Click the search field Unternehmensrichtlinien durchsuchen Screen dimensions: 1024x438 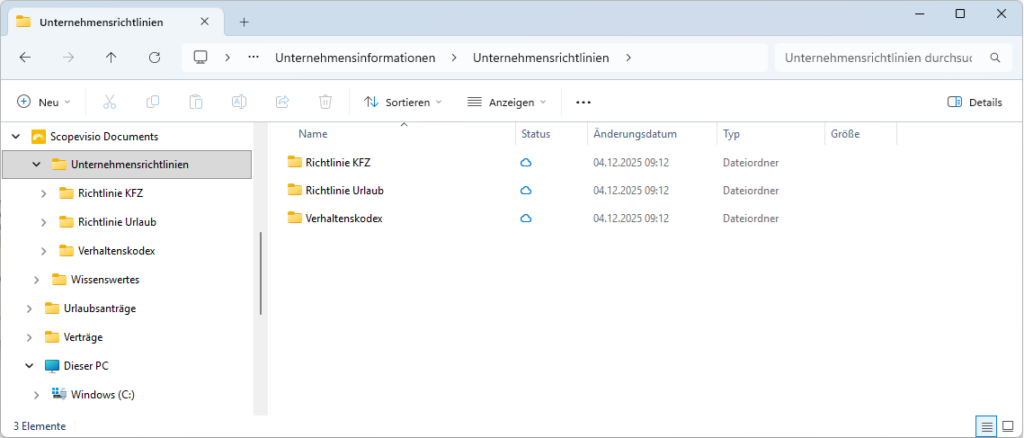tap(878, 57)
